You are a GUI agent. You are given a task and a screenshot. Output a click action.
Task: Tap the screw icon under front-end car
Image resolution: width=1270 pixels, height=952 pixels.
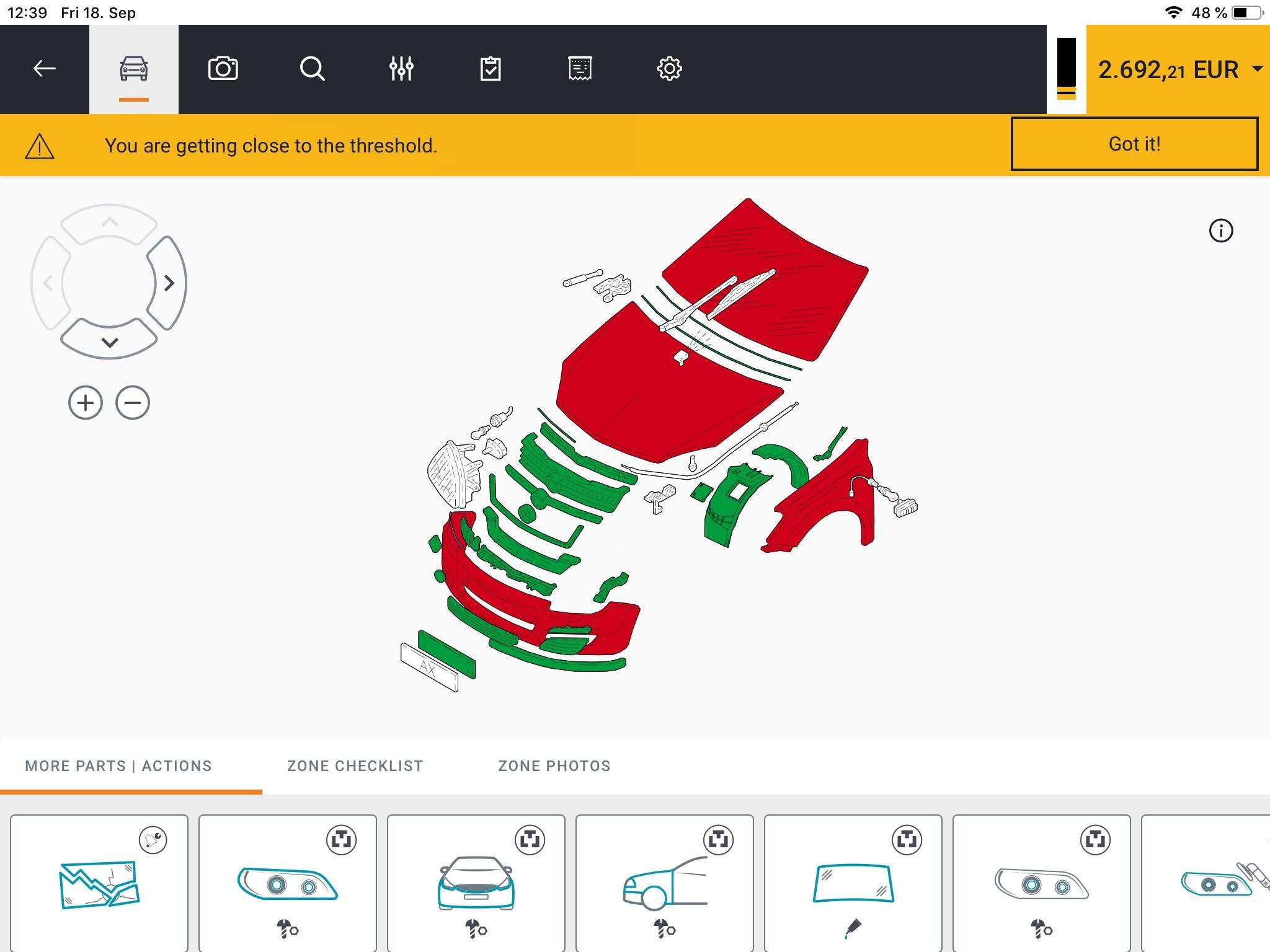click(x=476, y=929)
